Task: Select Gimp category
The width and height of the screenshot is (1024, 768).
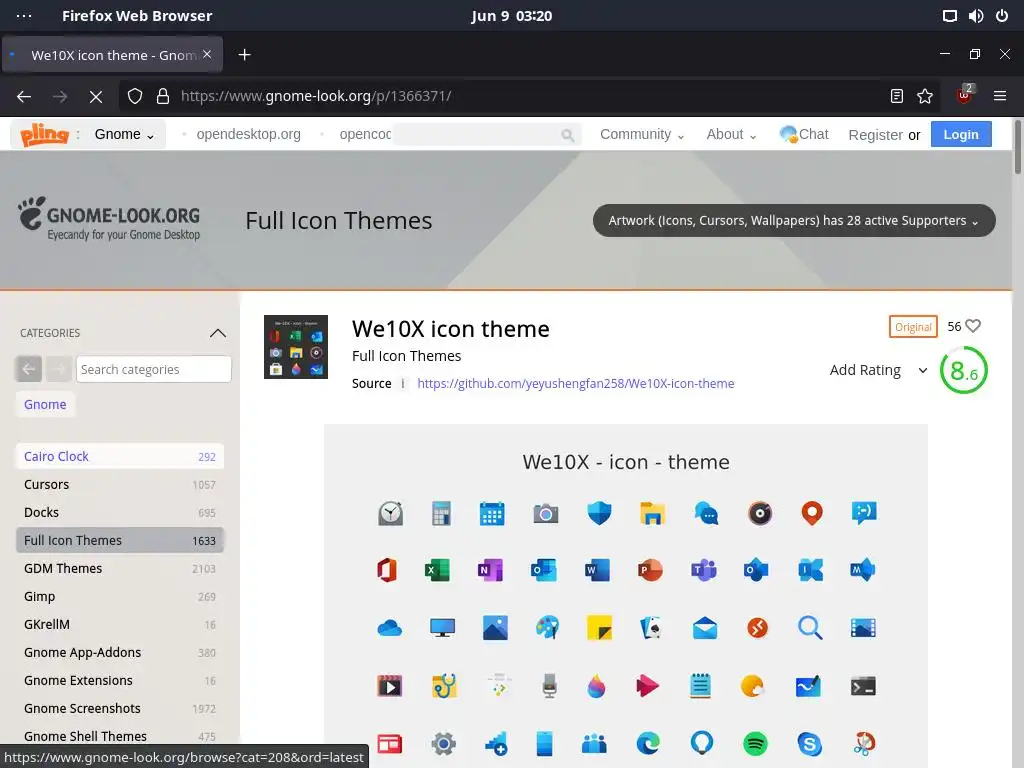Action: [120, 597]
